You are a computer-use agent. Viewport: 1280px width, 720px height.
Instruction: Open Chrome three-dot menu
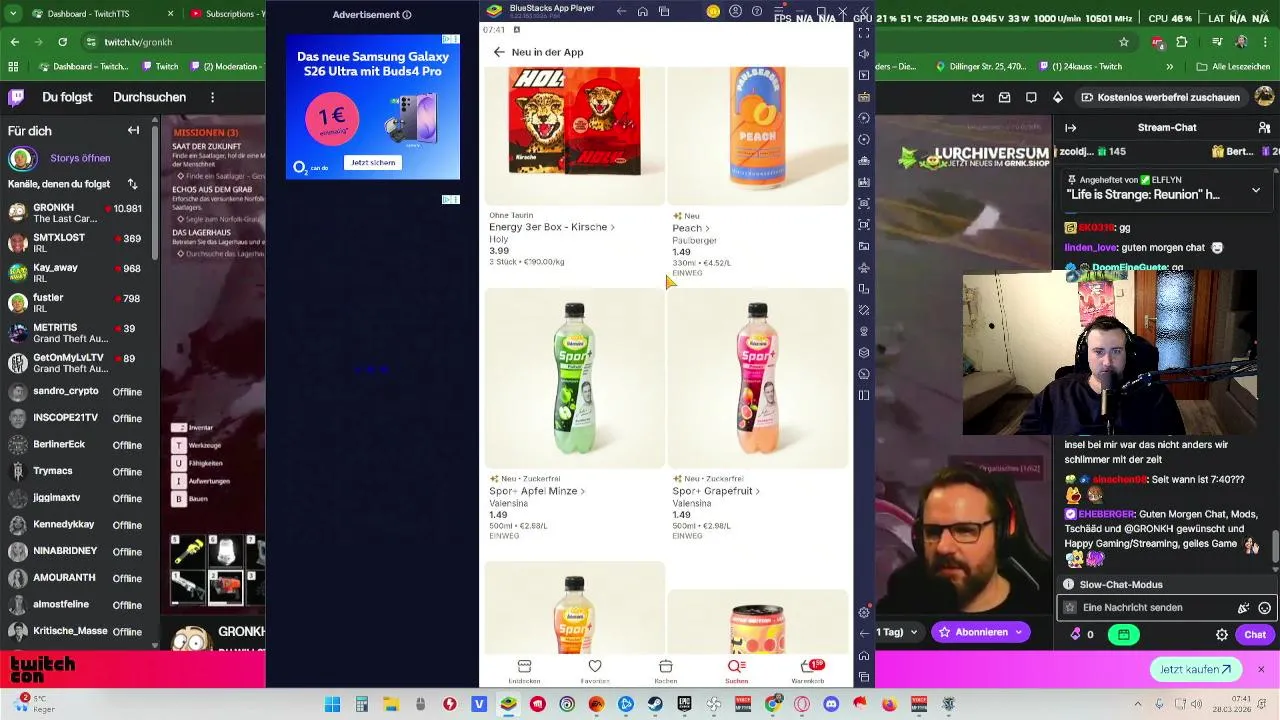(1266, 42)
